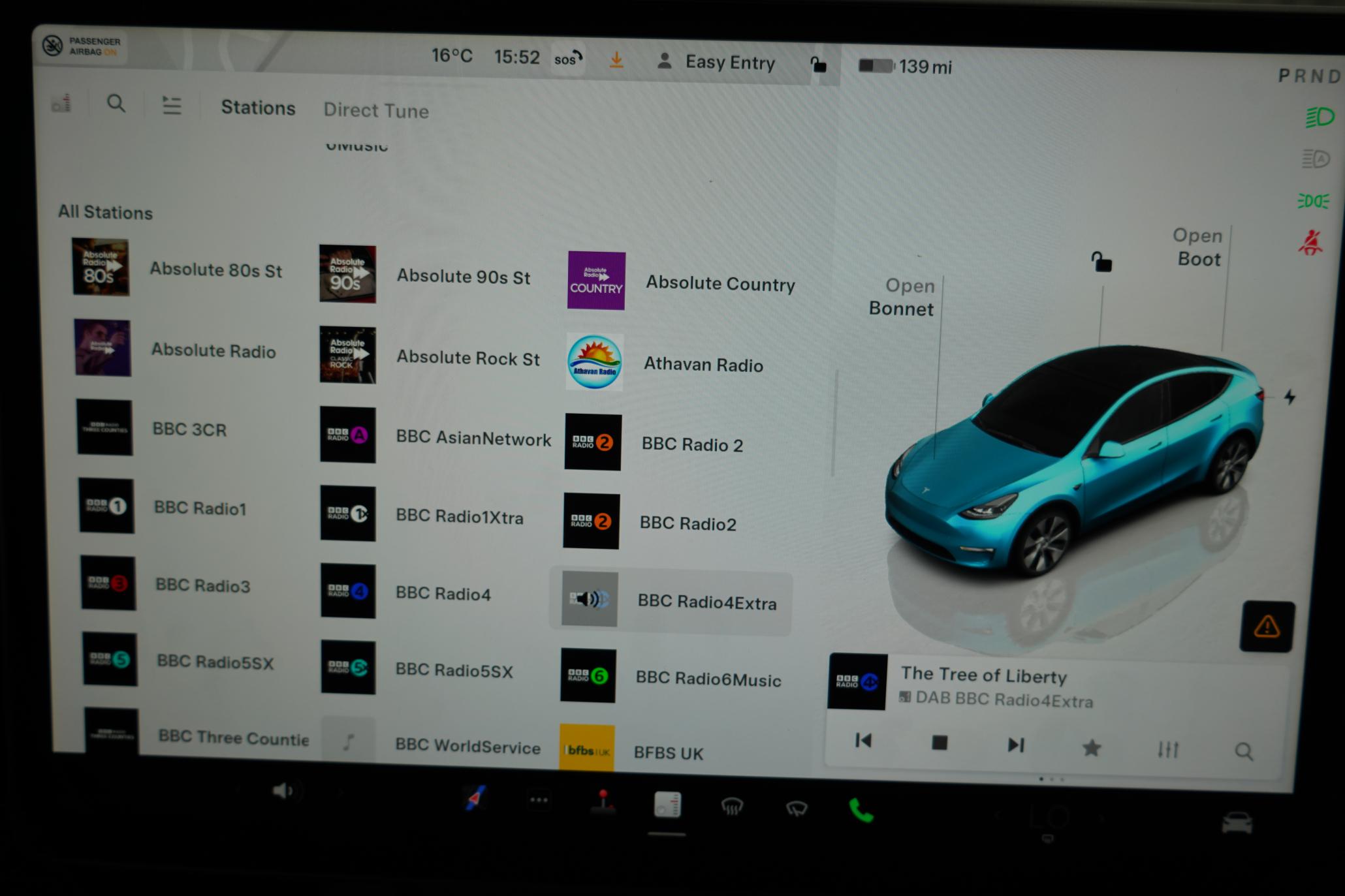This screenshot has height=896, width=1345.
Task: Tap now-playing BBC Radio 4 Extra artwork
Action: click(857, 681)
